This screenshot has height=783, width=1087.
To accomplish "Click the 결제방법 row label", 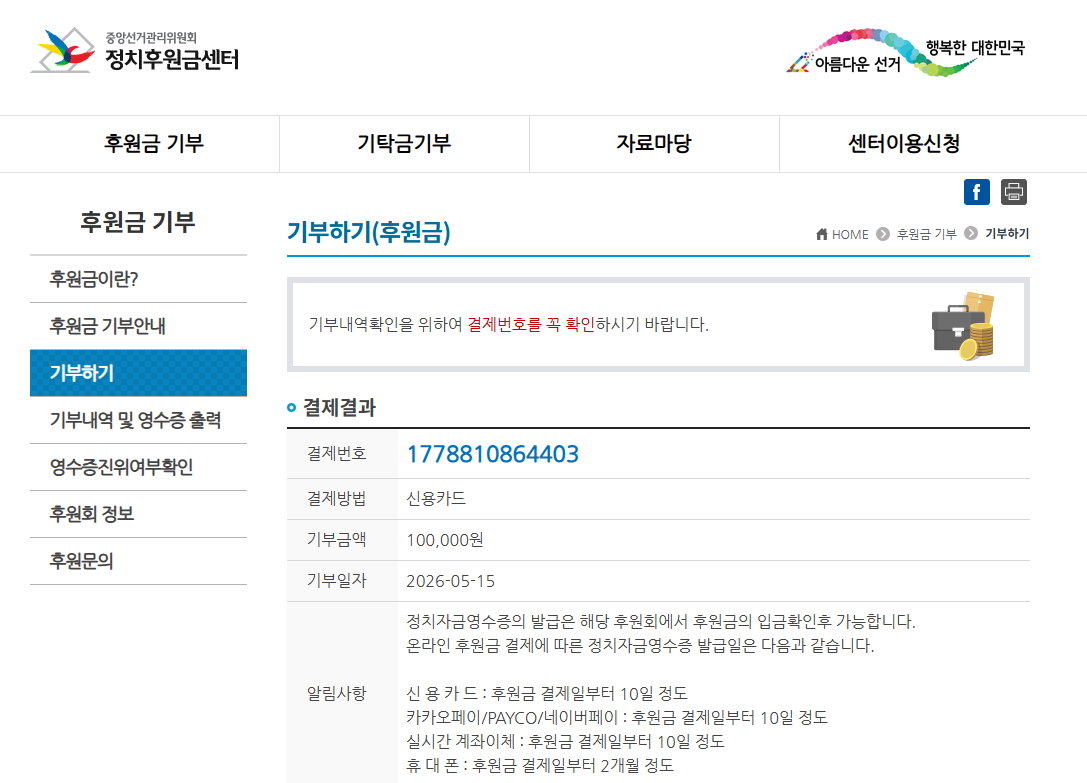I will click(x=337, y=499).
